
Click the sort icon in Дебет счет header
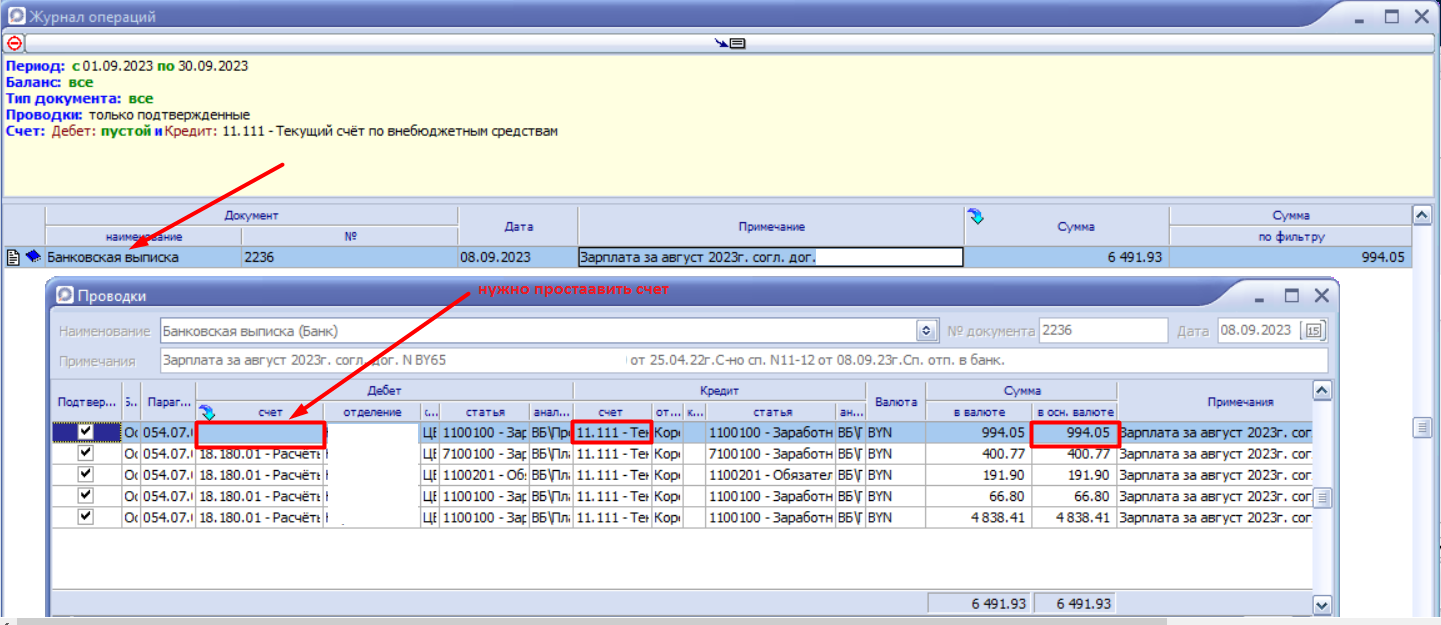[x=207, y=412]
